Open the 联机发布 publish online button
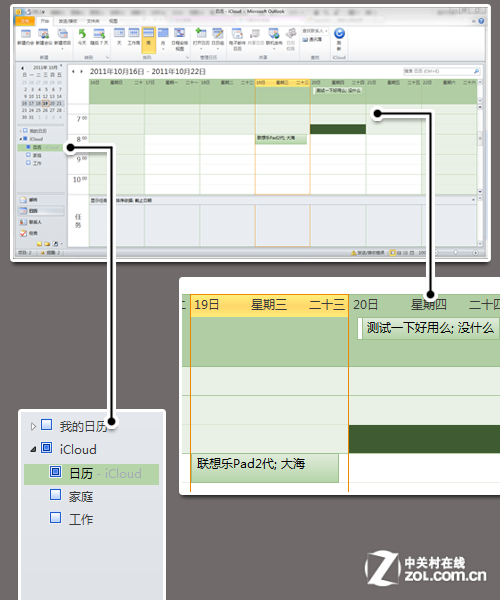This screenshot has height=600, width=500. coord(274,39)
